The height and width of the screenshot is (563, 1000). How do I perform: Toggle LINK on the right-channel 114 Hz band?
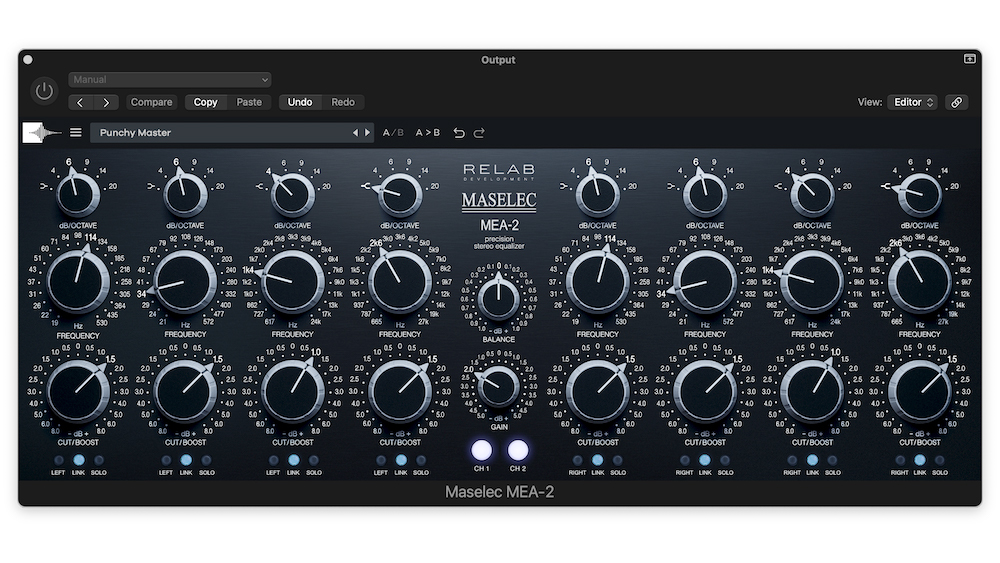coord(598,460)
